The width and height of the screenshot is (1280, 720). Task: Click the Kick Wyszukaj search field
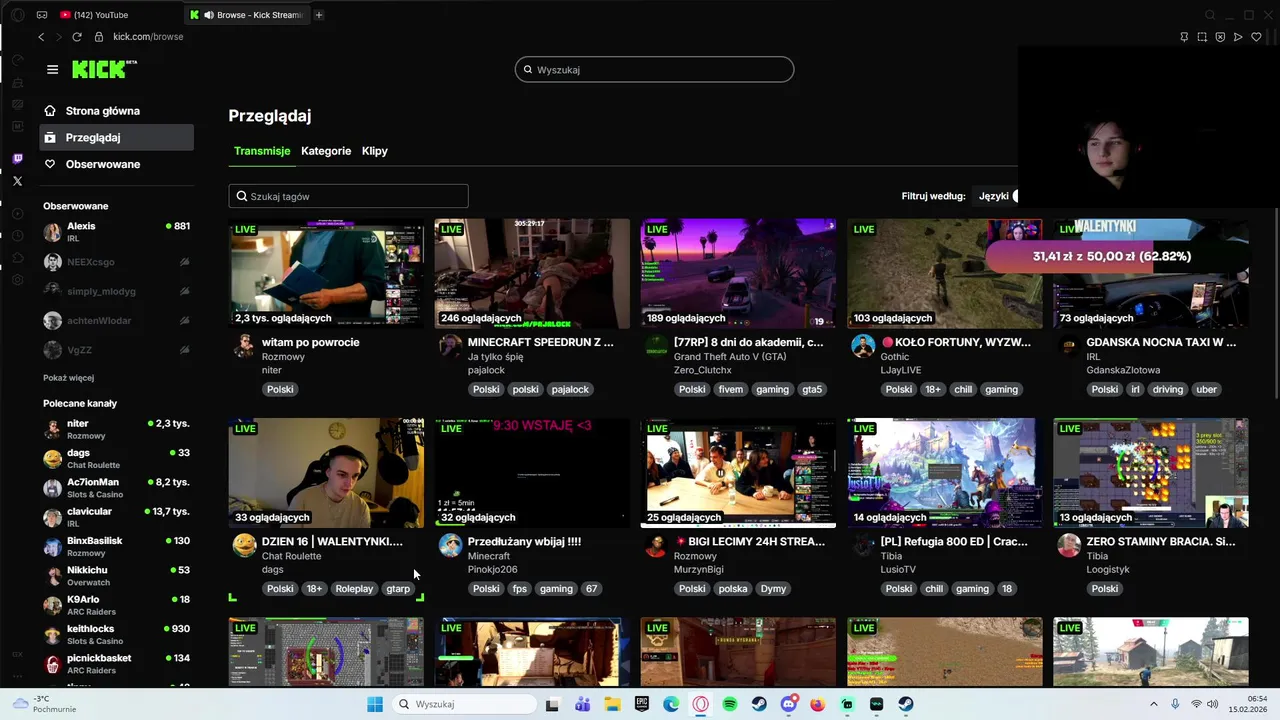coord(654,69)
